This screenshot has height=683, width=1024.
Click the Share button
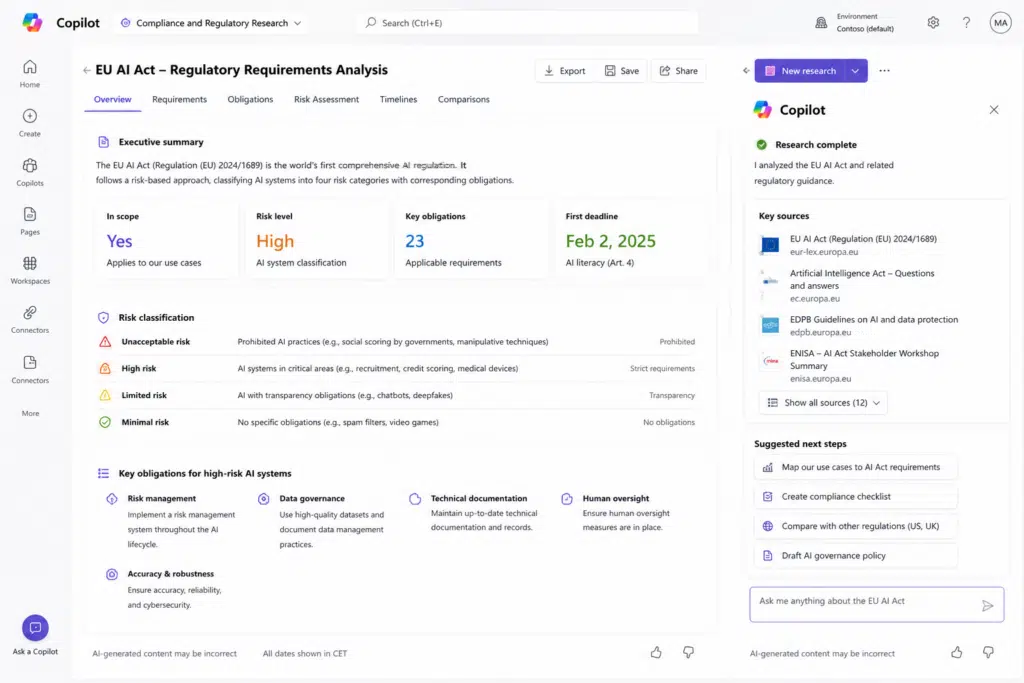click(x=679, y=71)
